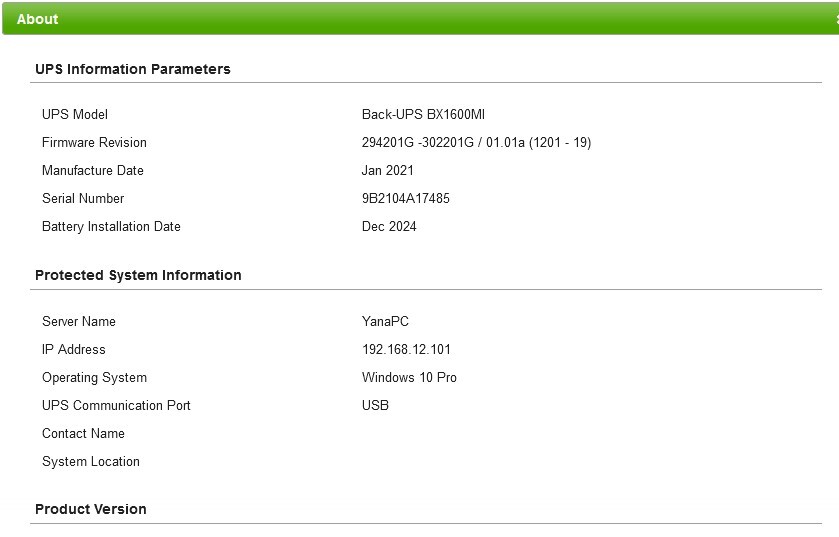The height and width of the screenshot is (537, 839).
Task: Click the Contact Name label
Action: pyautogui.click(x=83, y=434)
